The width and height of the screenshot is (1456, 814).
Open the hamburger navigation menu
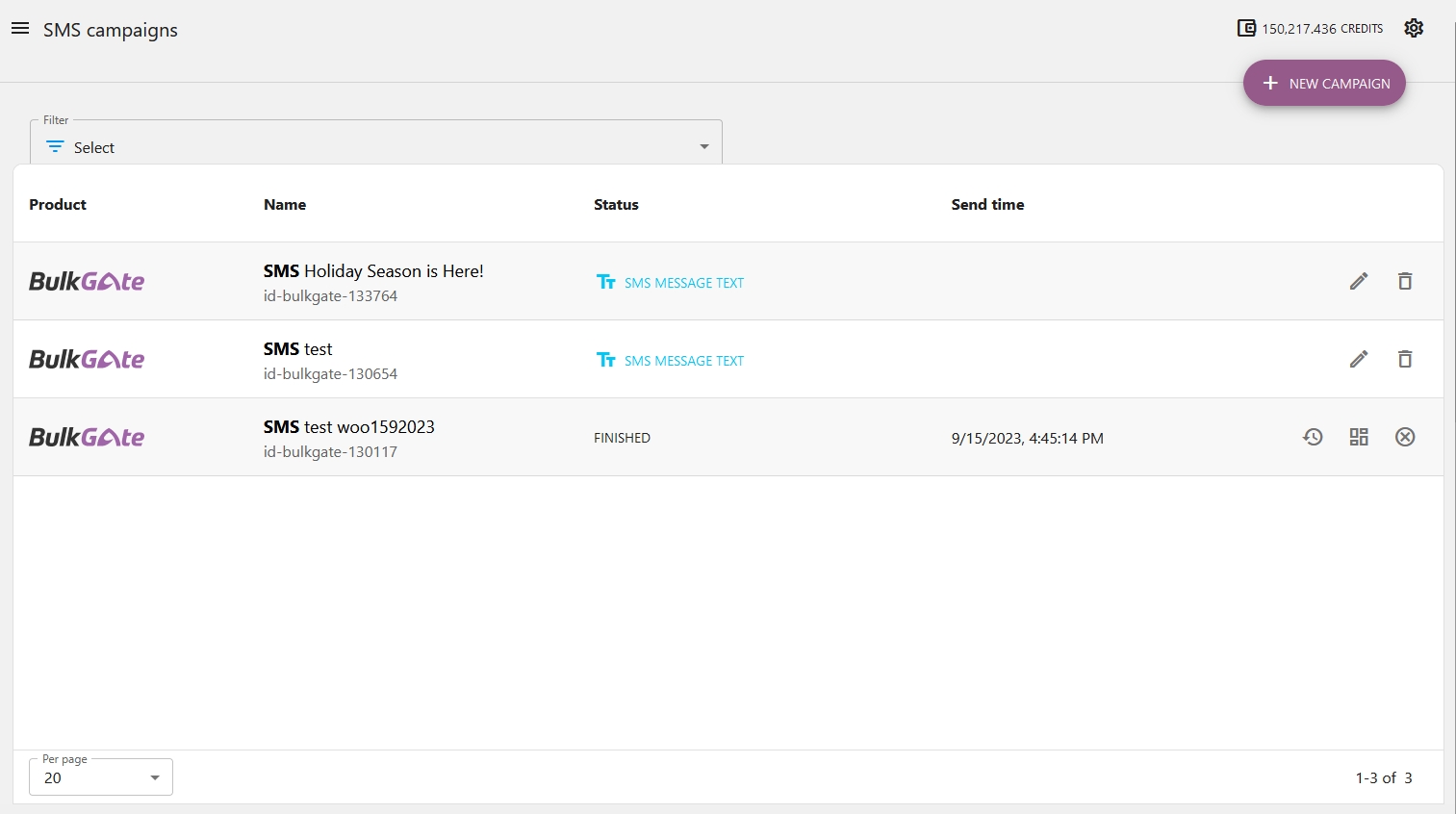pyautogui.click(x=20, y=29)
